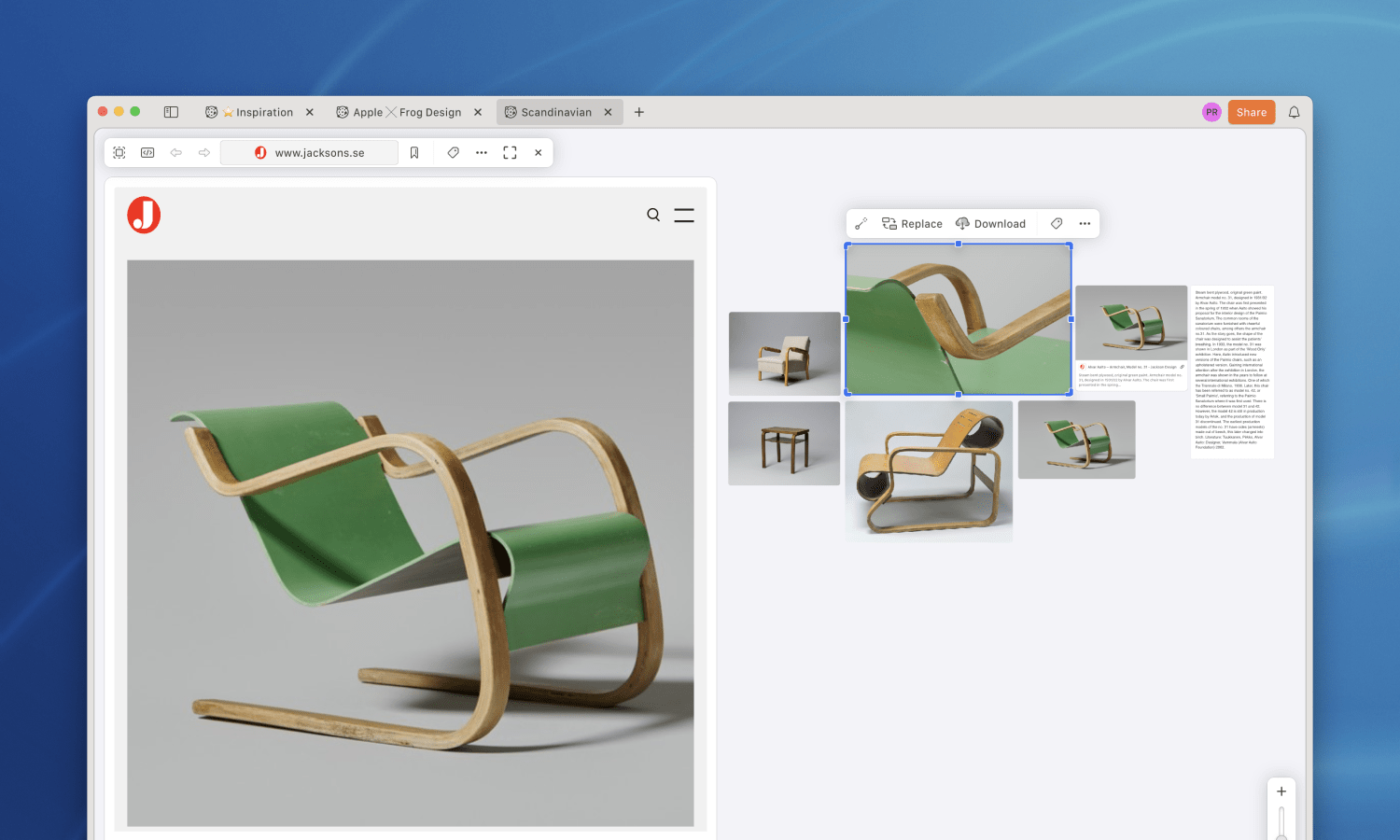Add a new tab with plus
1400x840 pixels.
click(x=639, y=112)
